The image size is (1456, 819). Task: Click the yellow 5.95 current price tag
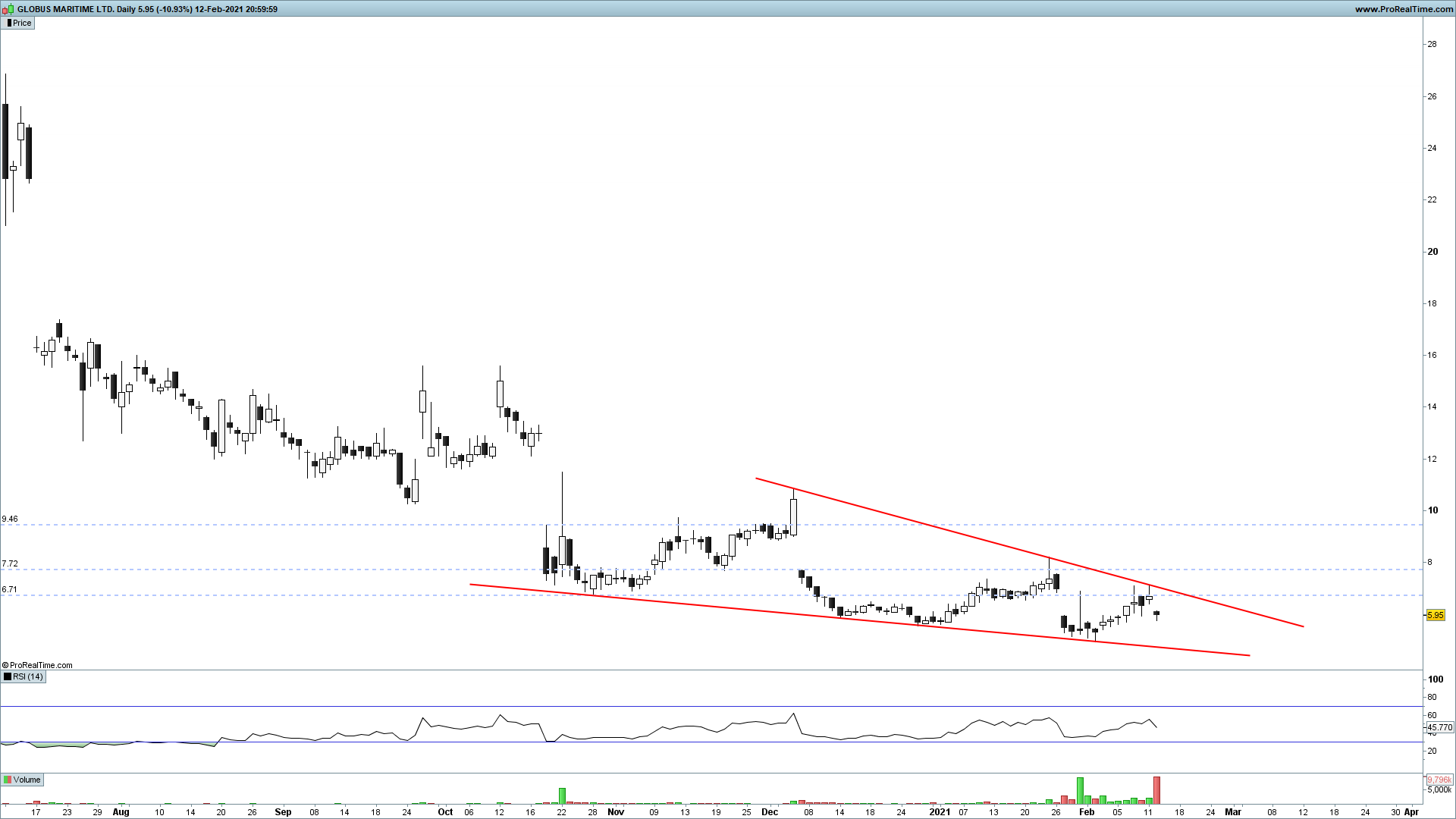1435,615
